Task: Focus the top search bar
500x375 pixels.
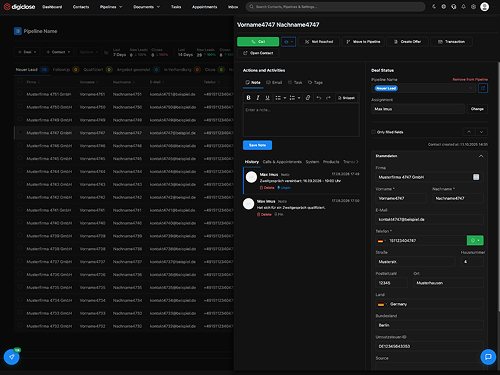Action: [x=335, y=7]
